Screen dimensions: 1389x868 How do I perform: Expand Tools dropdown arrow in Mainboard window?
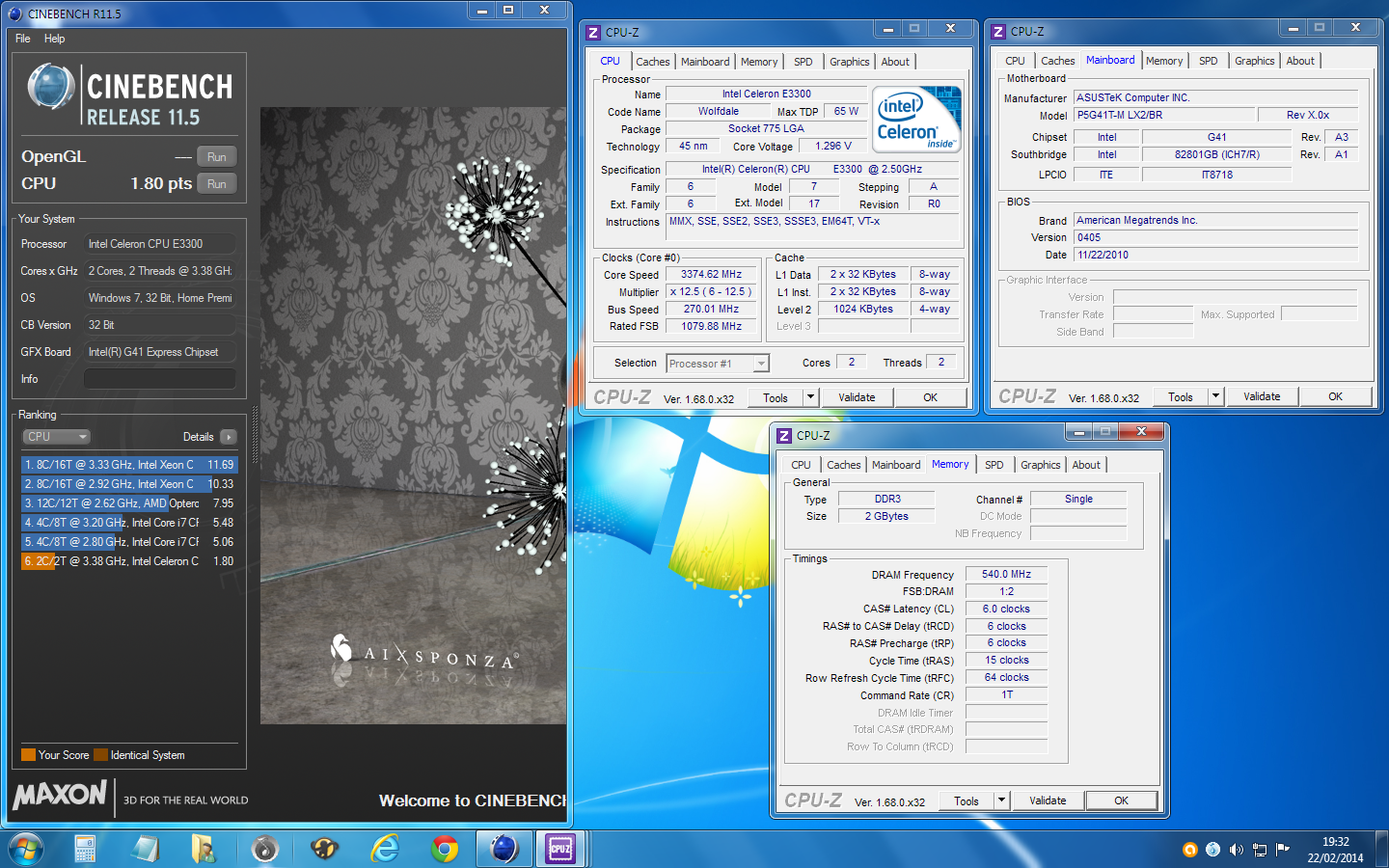click(1215, 396)
